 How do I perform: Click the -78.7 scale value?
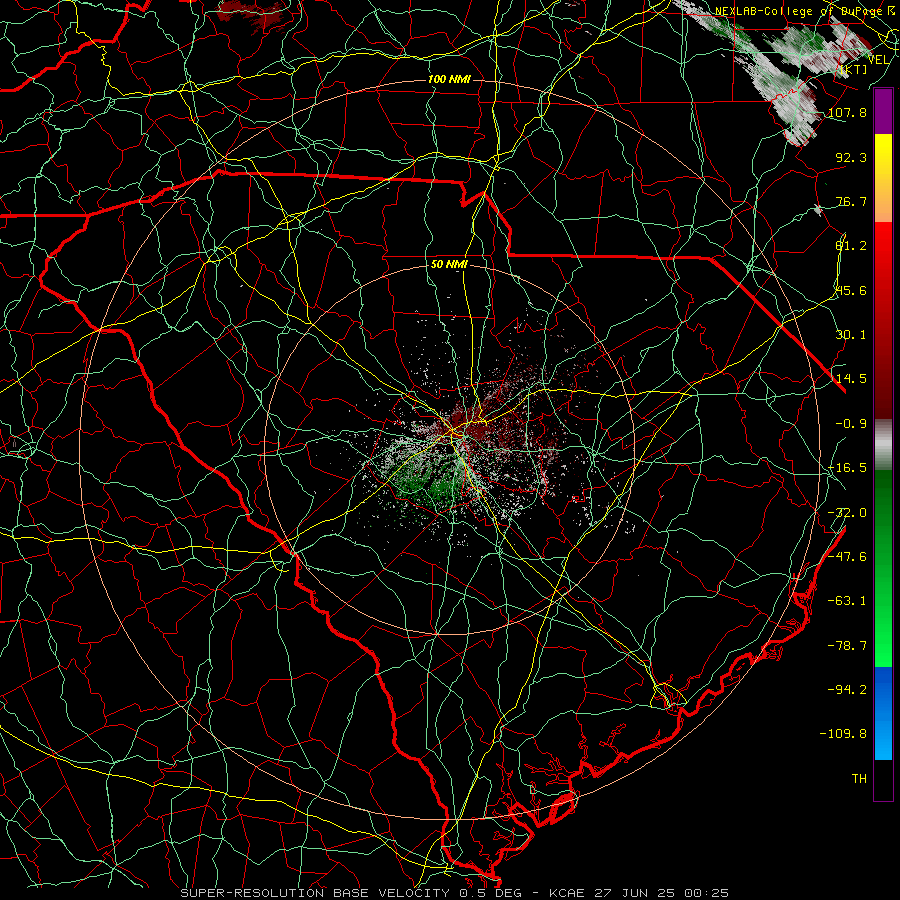pos(847,646)
